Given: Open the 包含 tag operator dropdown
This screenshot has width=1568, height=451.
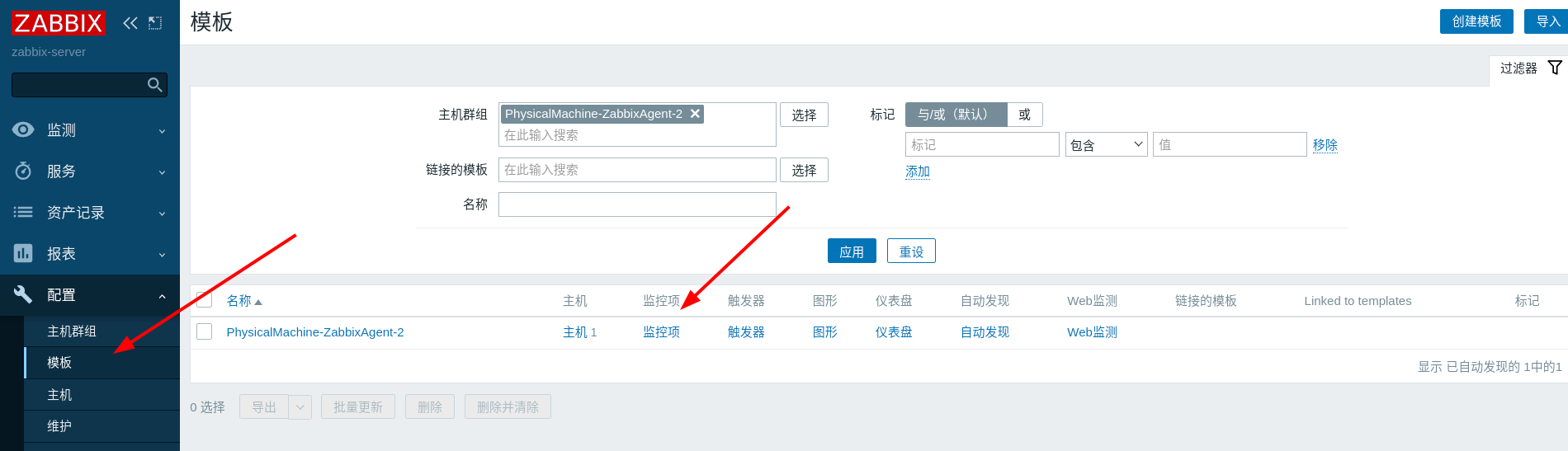Looking at the screenshot, I should [1107, 144].
